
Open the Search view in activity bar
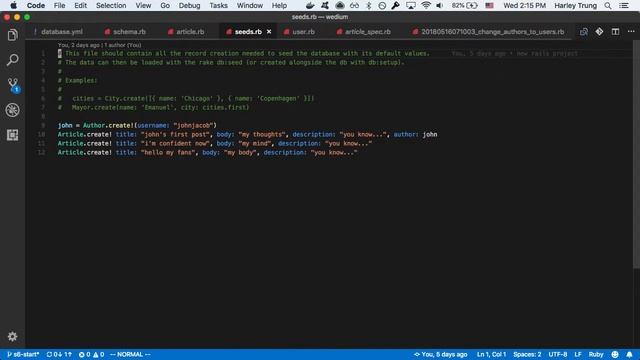coord(13,60)
